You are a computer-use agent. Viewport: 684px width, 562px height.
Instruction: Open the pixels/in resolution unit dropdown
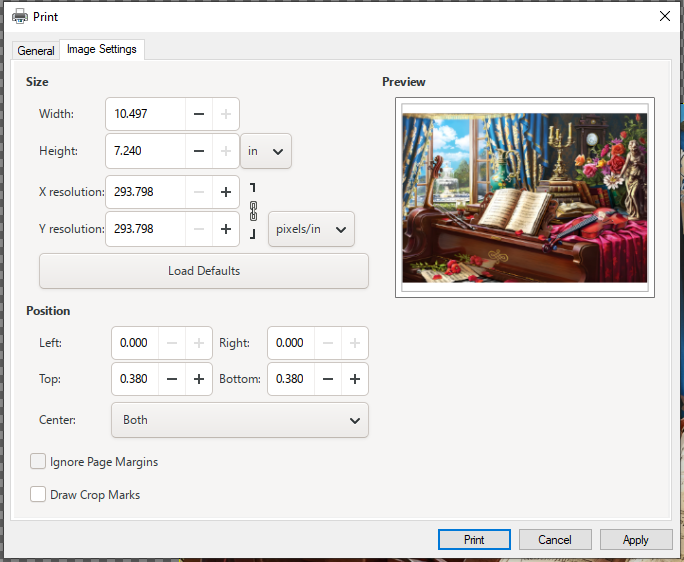[x=312, y=229]
